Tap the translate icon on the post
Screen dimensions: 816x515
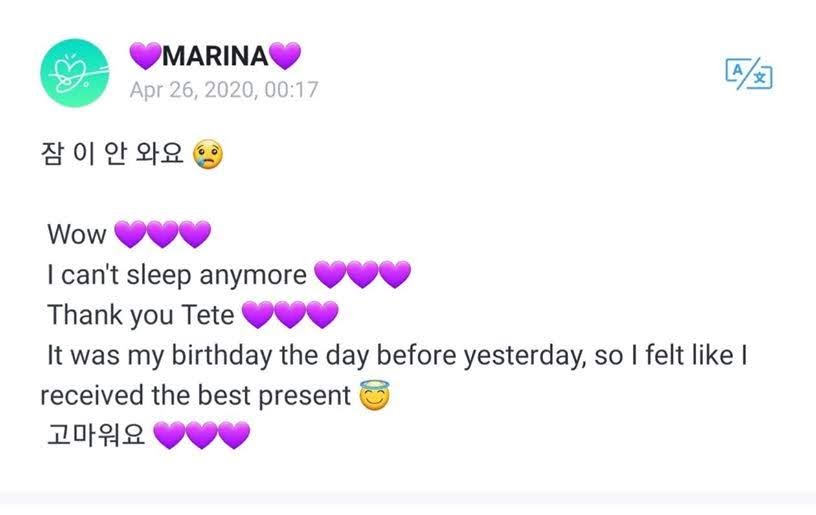click(x=749, y=74)
